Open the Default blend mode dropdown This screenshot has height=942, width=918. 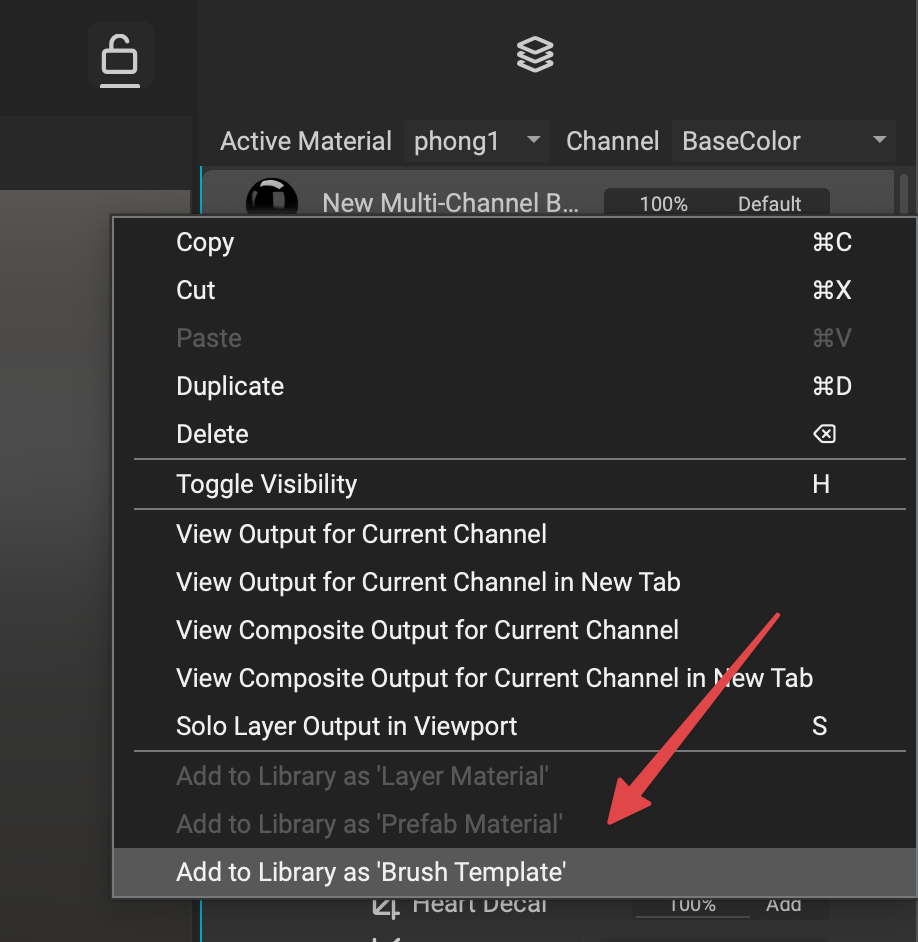[x=769, y=204]
